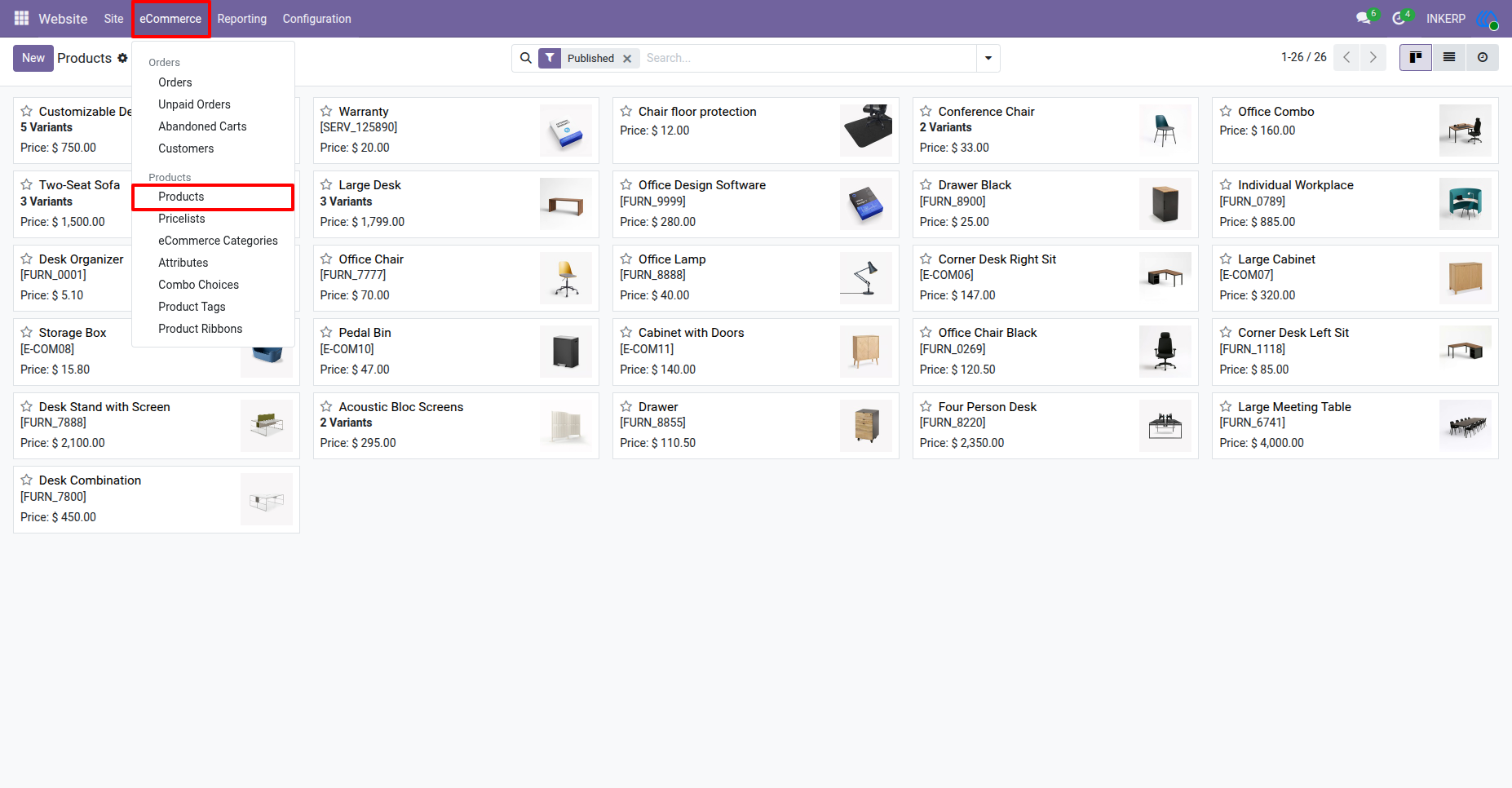Image resolution: width=1512 pixels, height=788 pixels.
Task: Switch to Kanban view
Action: click(1416, 57)
